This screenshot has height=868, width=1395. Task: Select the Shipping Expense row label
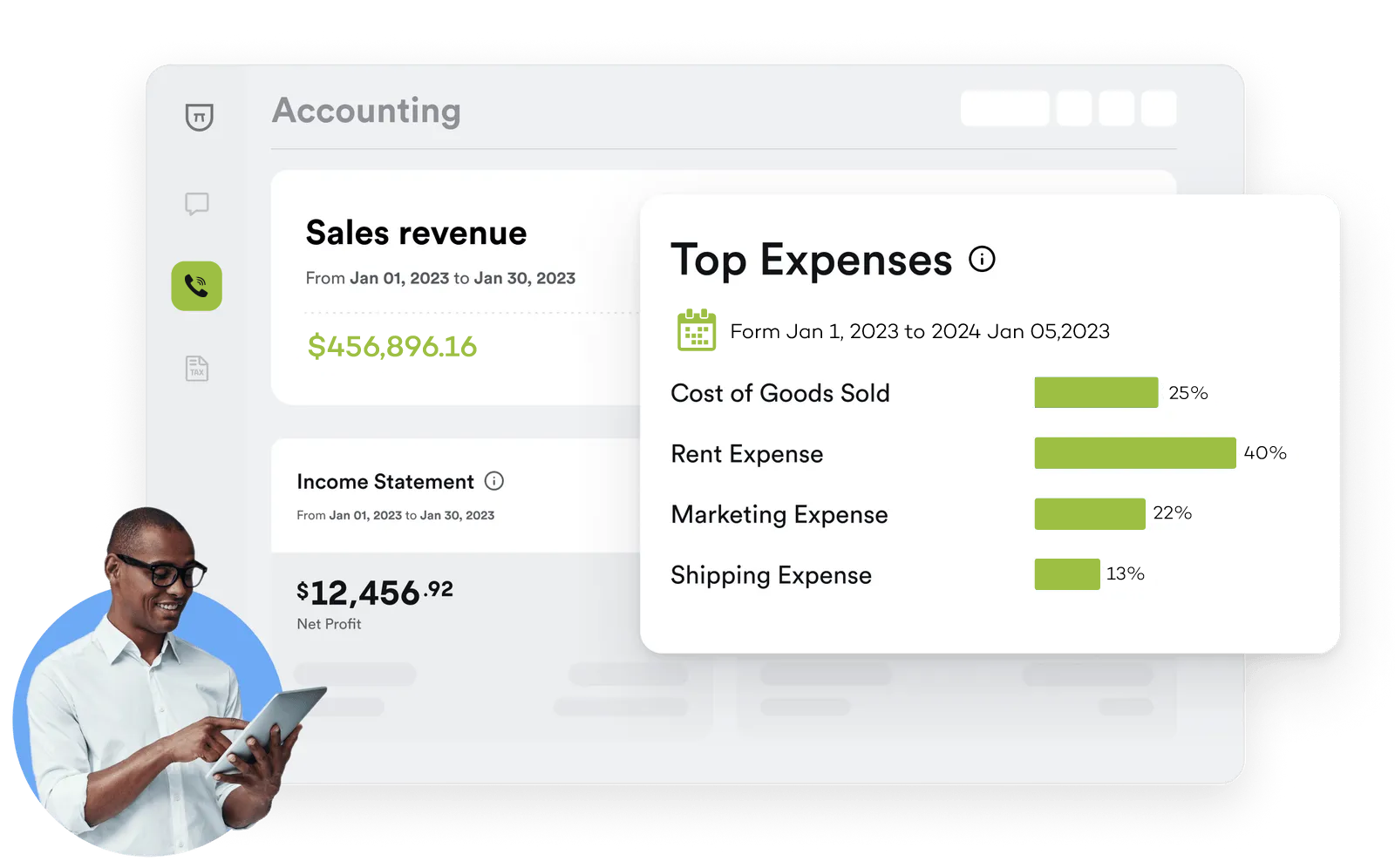772,575
